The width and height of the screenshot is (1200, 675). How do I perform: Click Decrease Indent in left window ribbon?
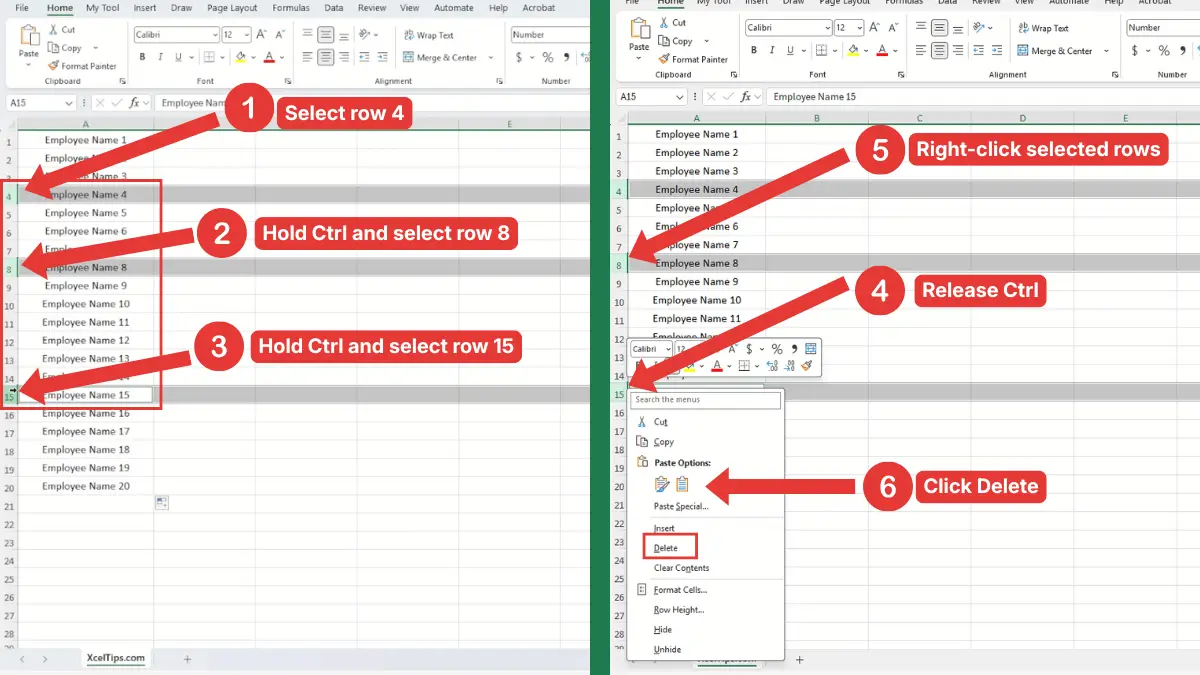coord(364,57)
